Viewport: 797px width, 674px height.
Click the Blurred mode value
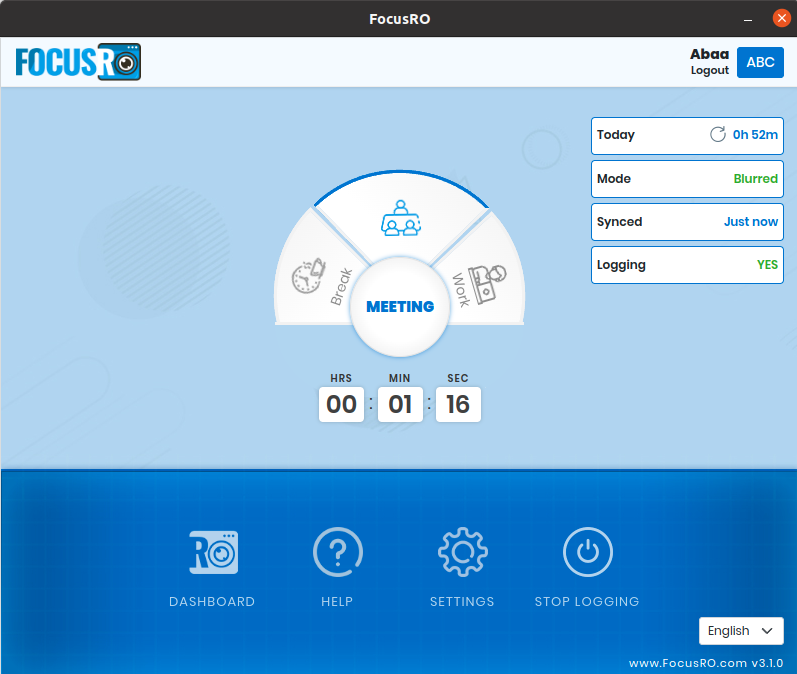point(755,178)
